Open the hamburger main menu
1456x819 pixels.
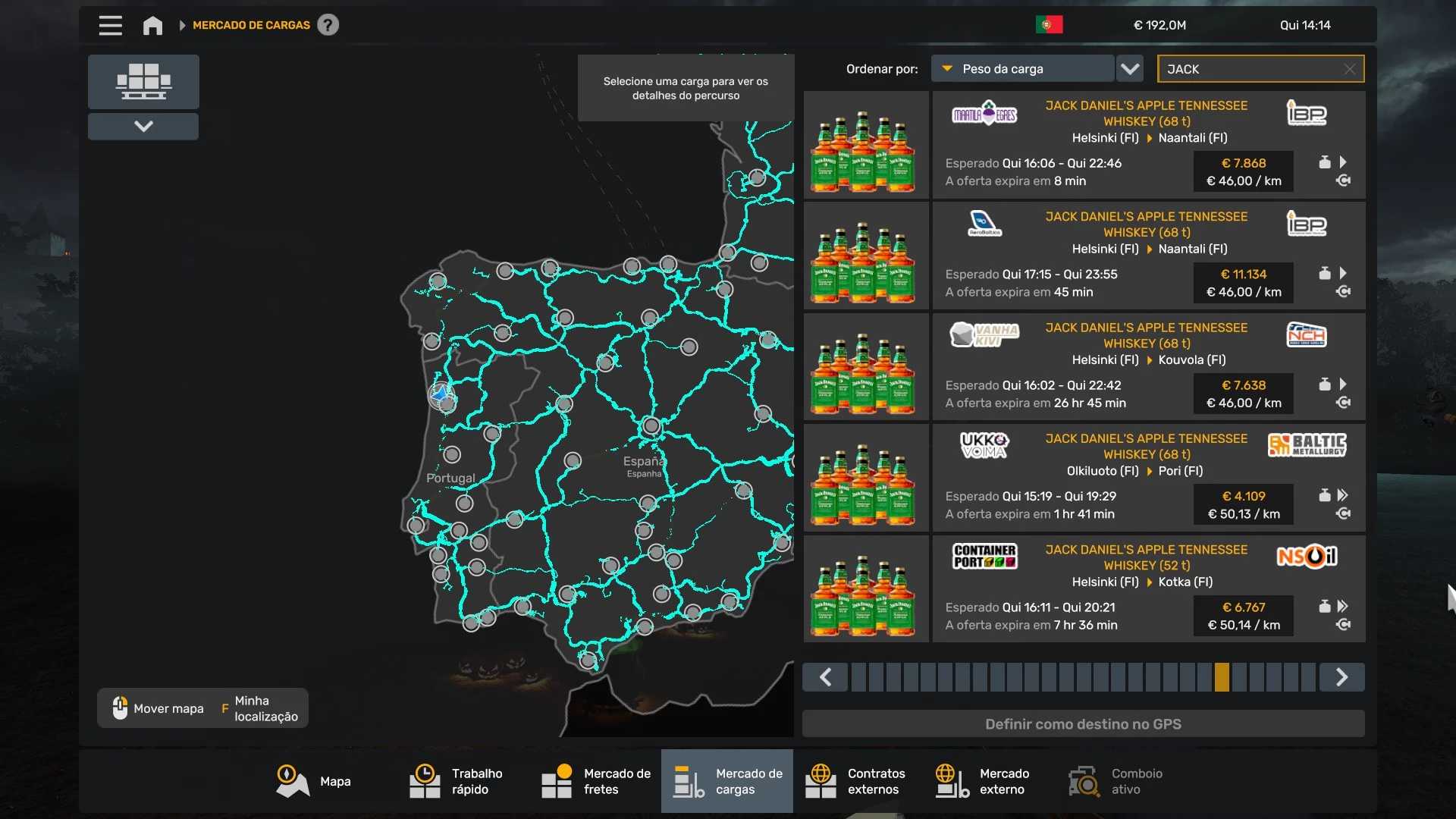(110, 25)
